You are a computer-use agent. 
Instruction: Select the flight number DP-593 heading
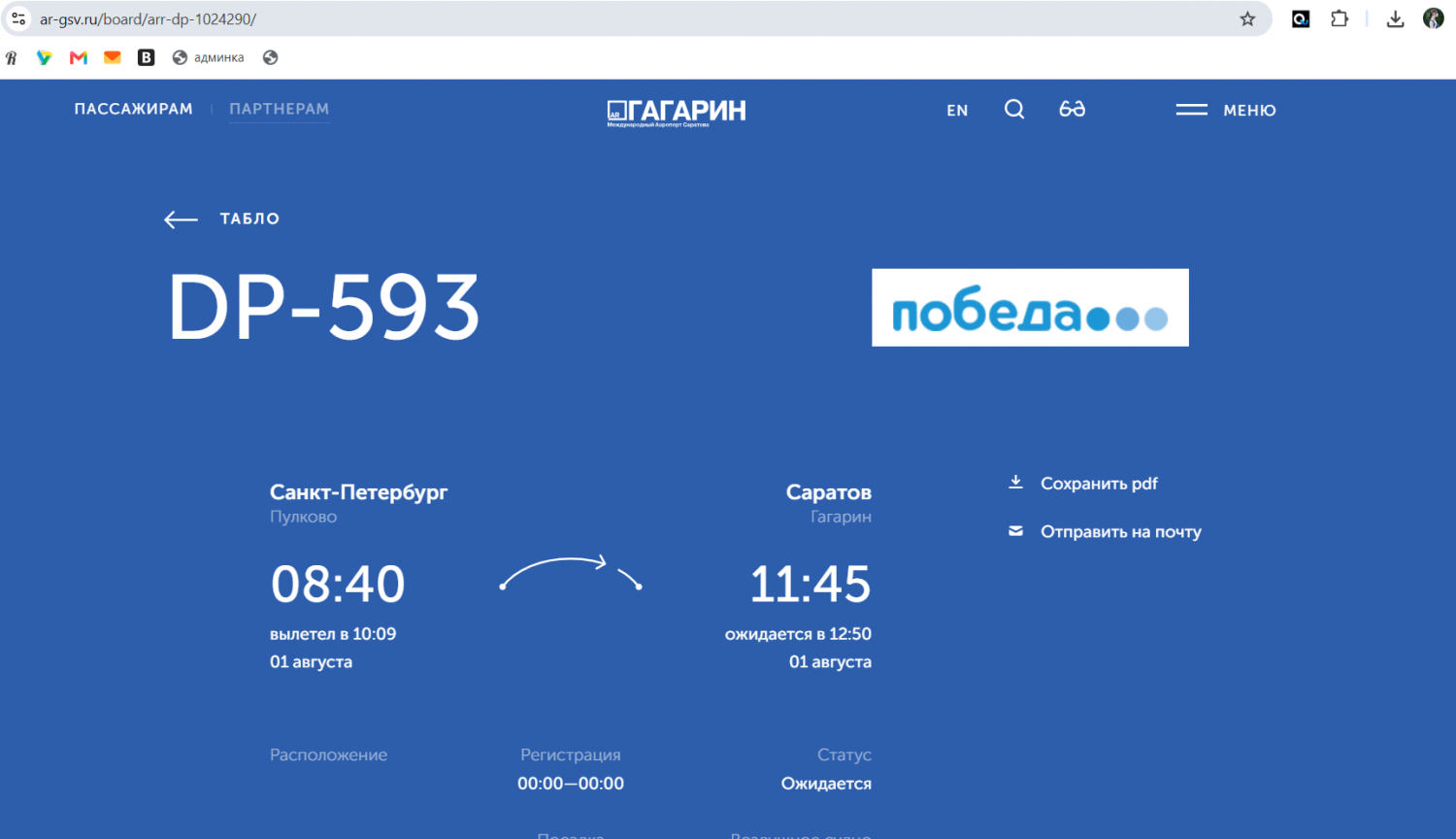tap(324, 307)
